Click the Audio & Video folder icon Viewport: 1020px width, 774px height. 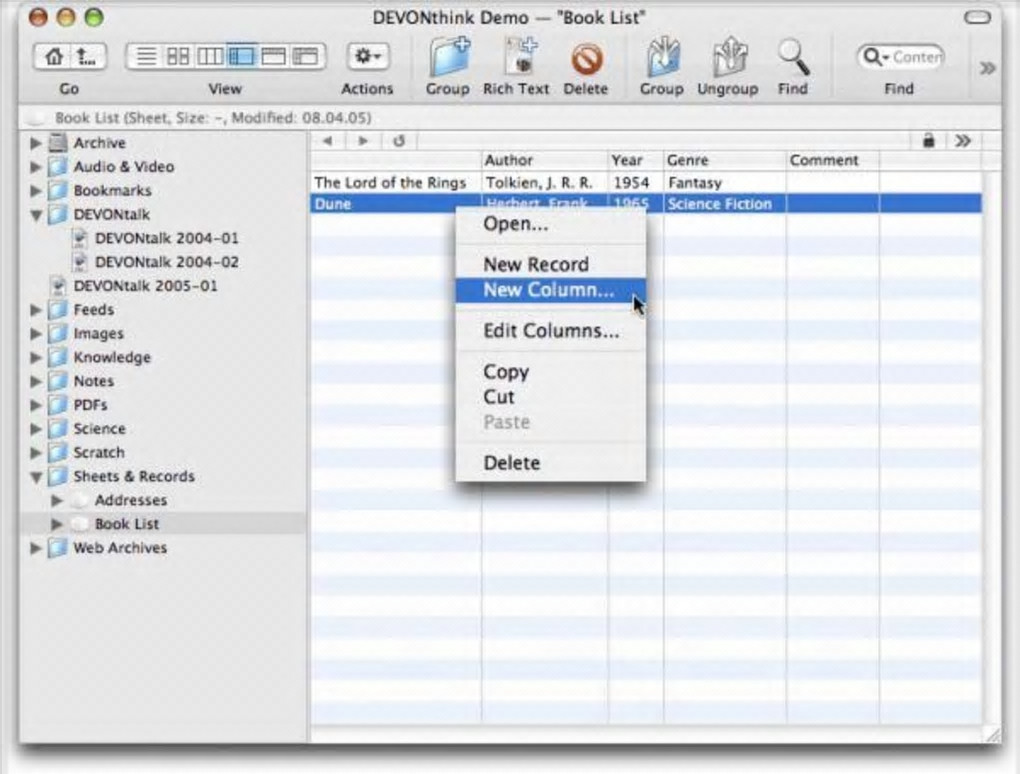pyautogui.click(x=58, y=167)
